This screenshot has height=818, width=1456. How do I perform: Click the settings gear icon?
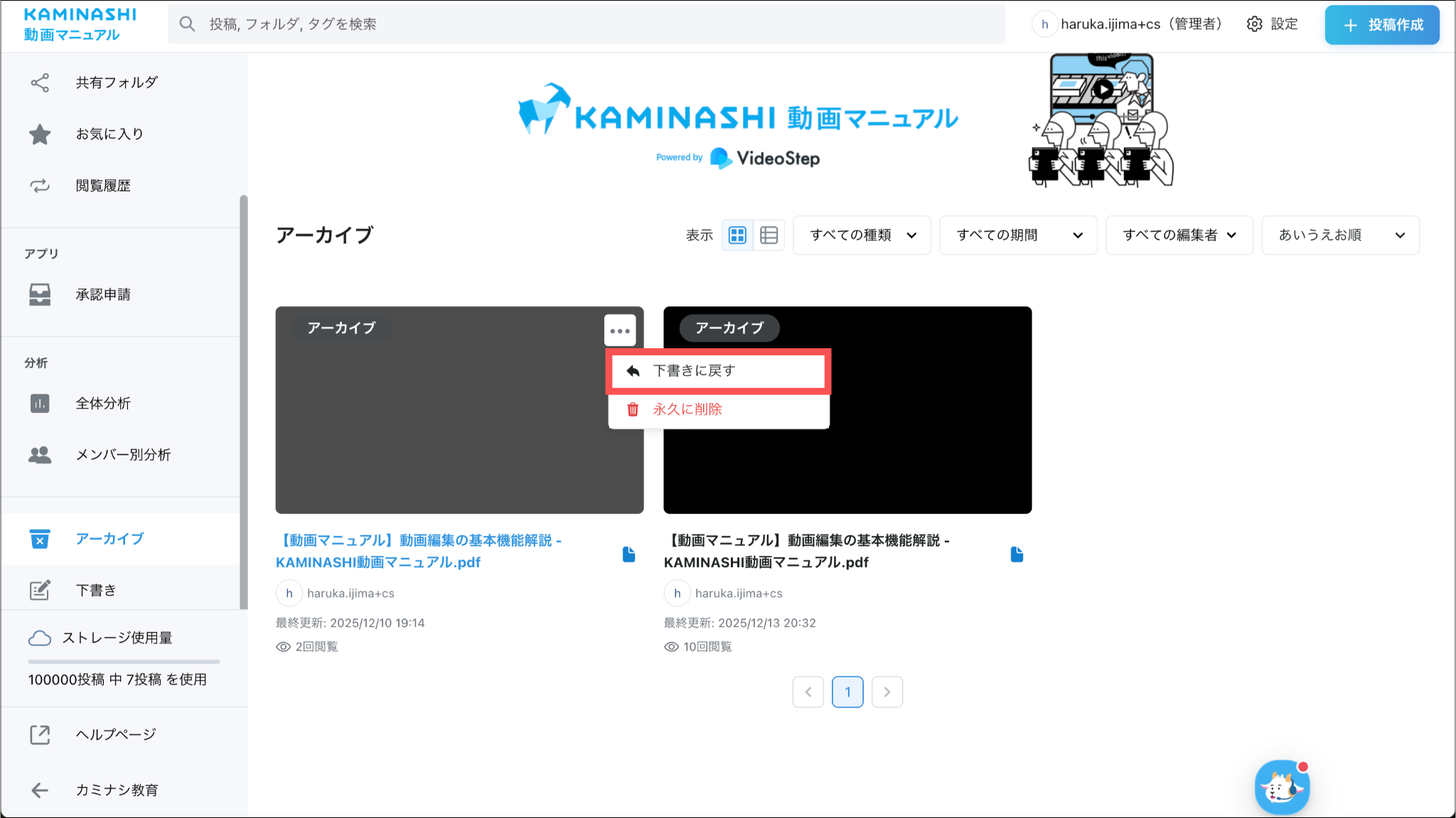(1255, 24)
